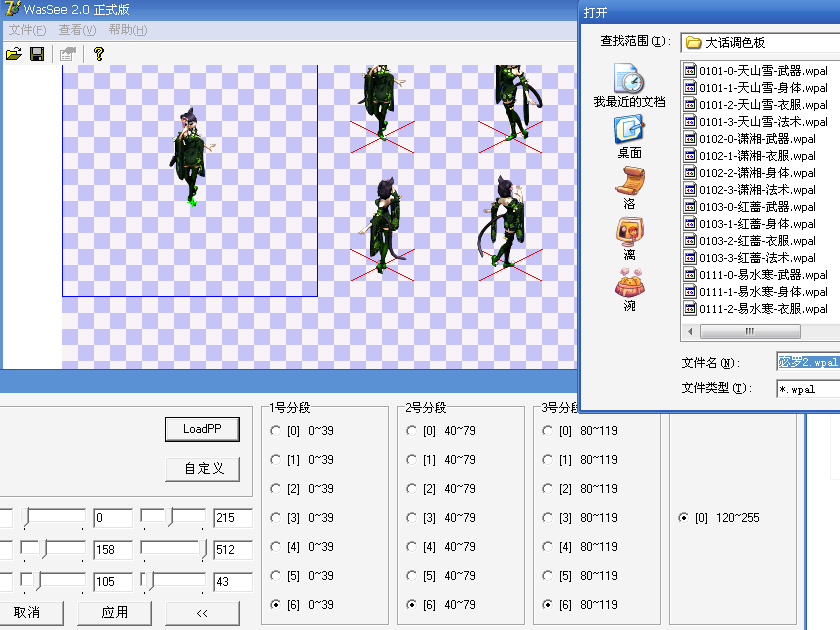This screenshot has height=630, width=840.
Task: Click the 应用 apply button
Action: (x=115, y=612)
